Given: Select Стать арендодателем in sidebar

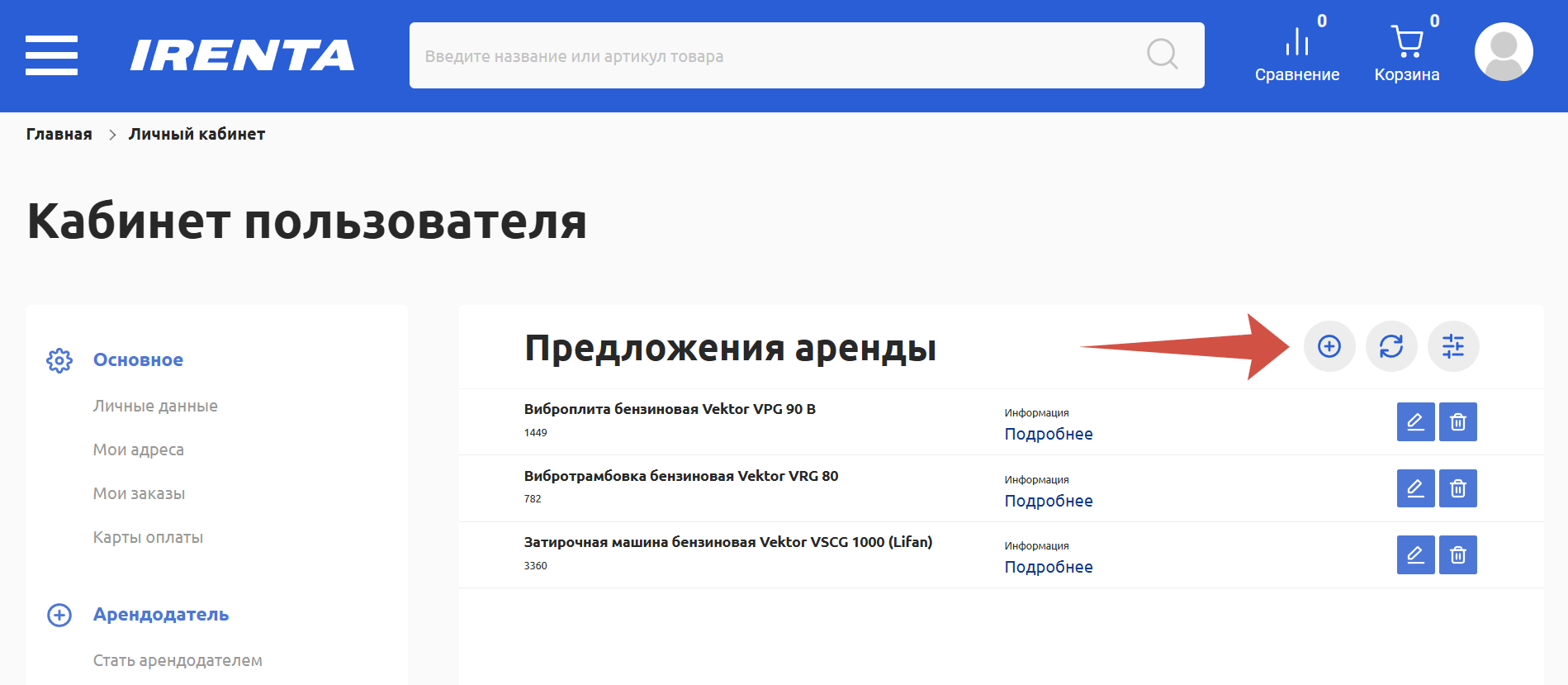Looking at the screenshot, I should (178, 660).
